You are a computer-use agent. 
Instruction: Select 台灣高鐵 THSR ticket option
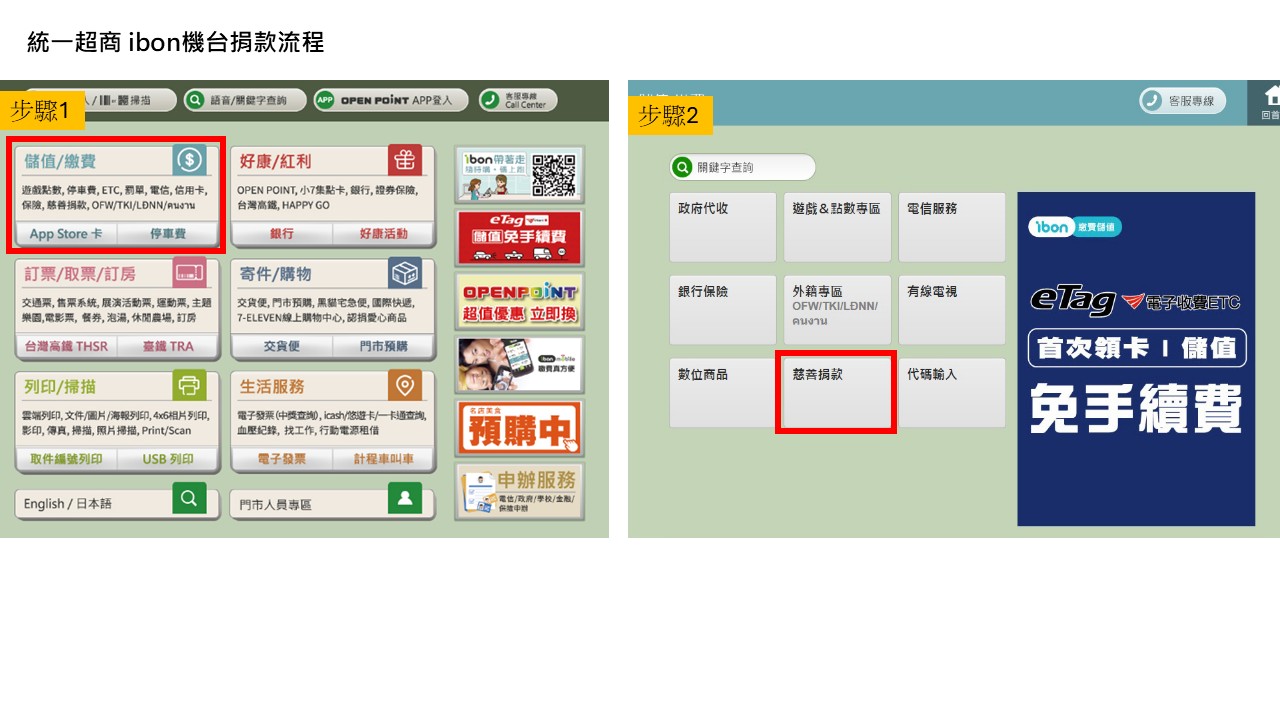66,348
